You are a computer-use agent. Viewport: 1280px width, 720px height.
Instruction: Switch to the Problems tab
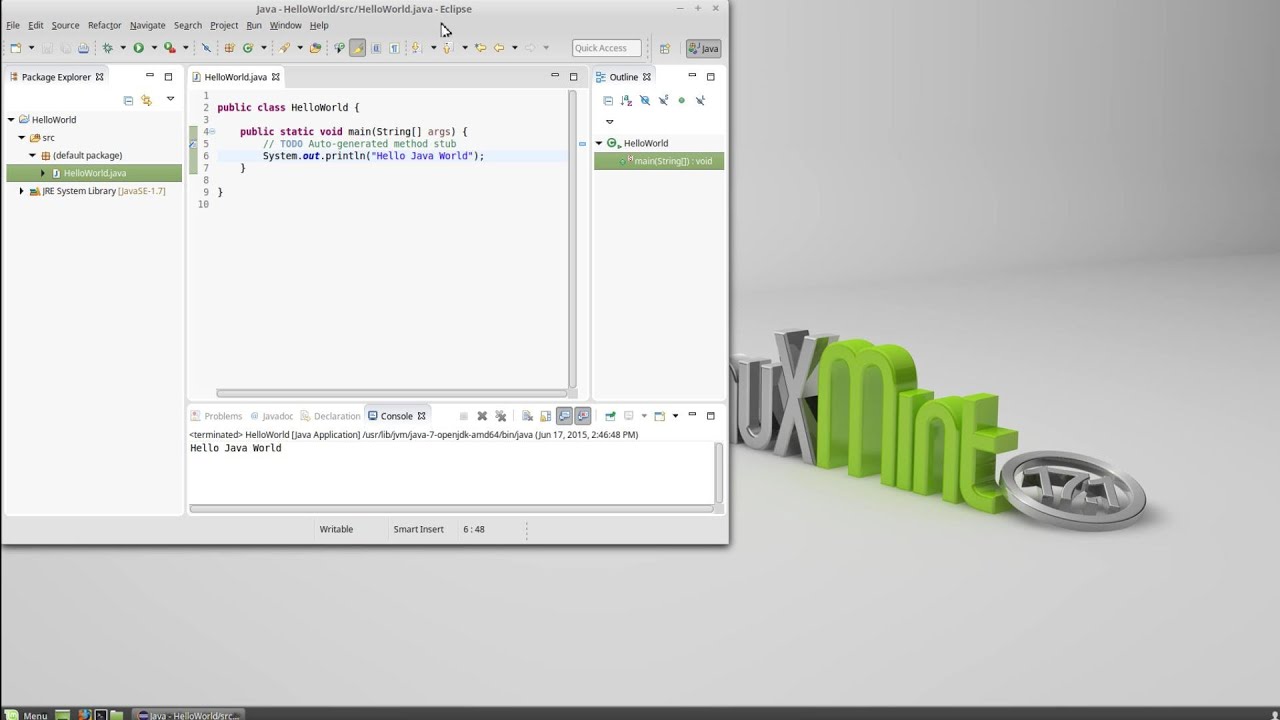(216, 416)
